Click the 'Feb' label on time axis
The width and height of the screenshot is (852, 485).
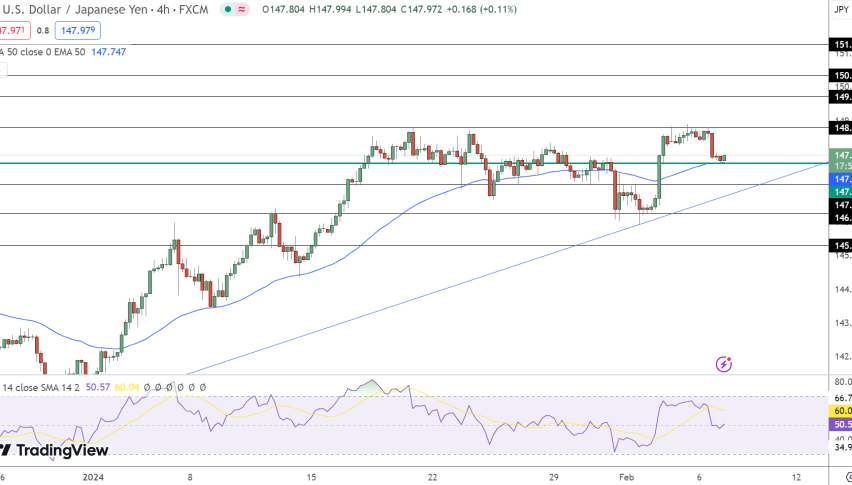pos(627,477)
